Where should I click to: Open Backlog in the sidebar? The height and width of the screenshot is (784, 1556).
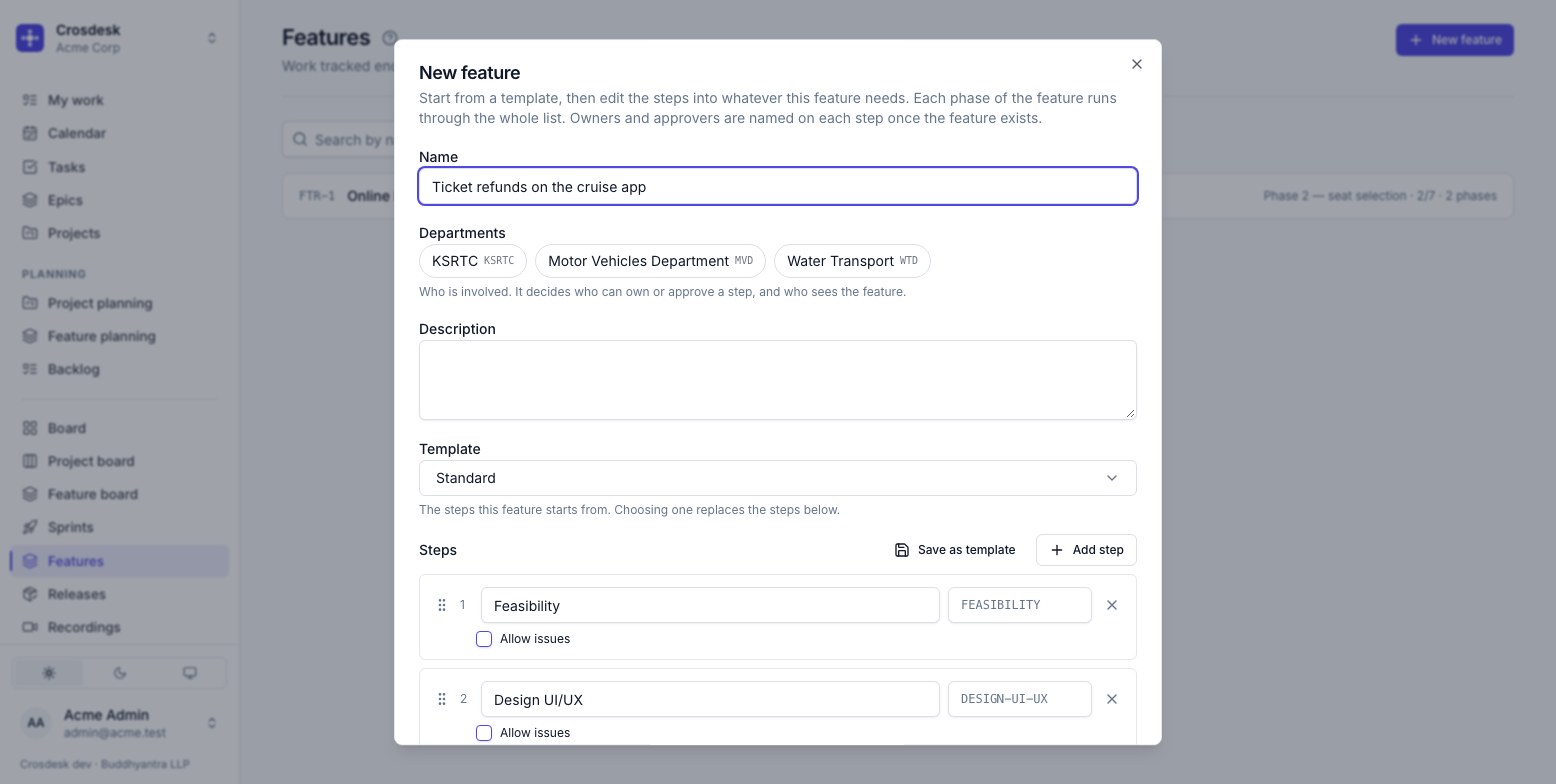point(119,369)
